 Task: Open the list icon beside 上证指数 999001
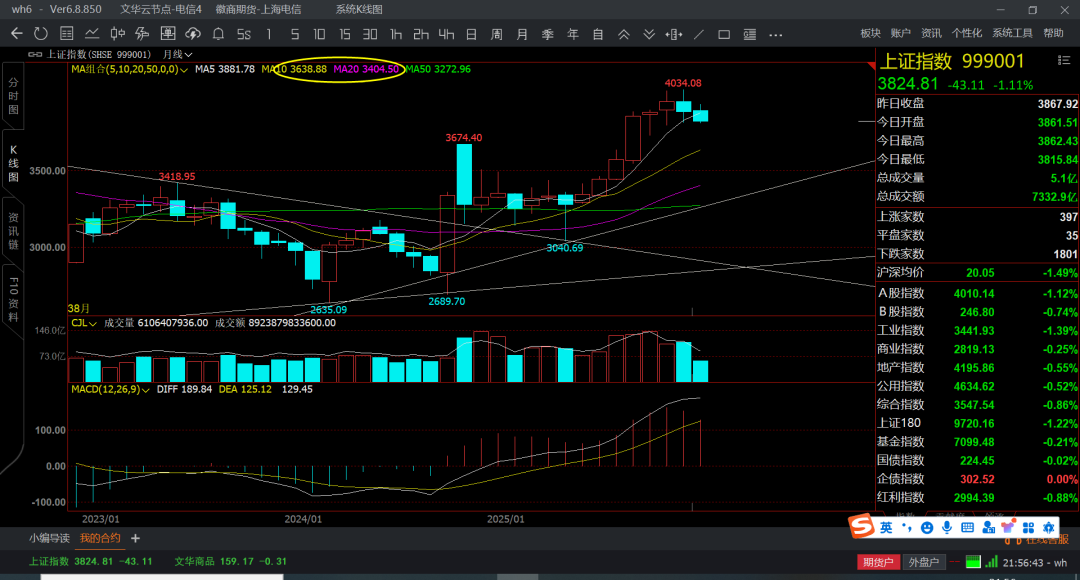(1063, 61)
